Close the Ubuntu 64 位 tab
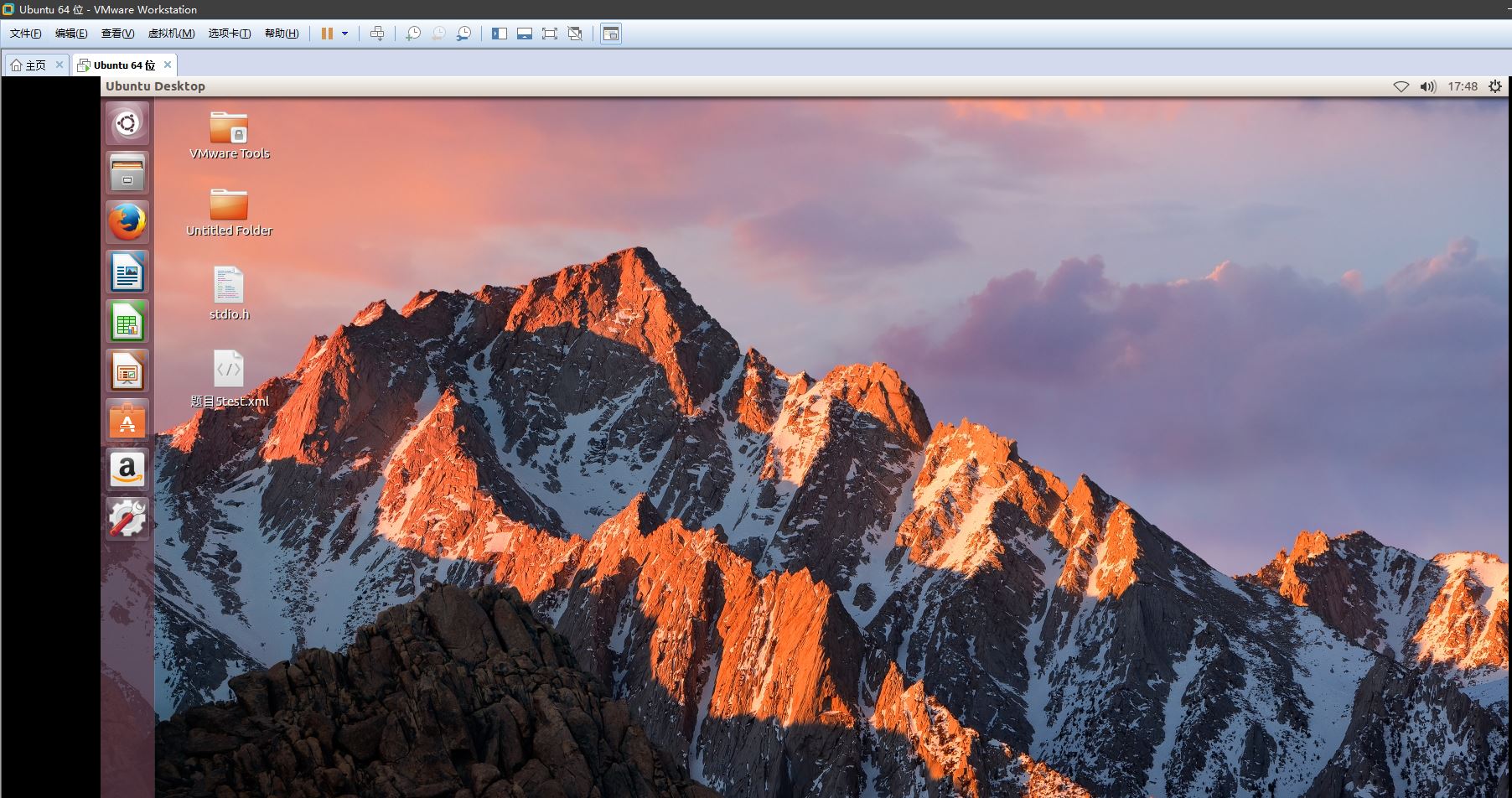Viewport: 1512px width, 798px height. 168,65
